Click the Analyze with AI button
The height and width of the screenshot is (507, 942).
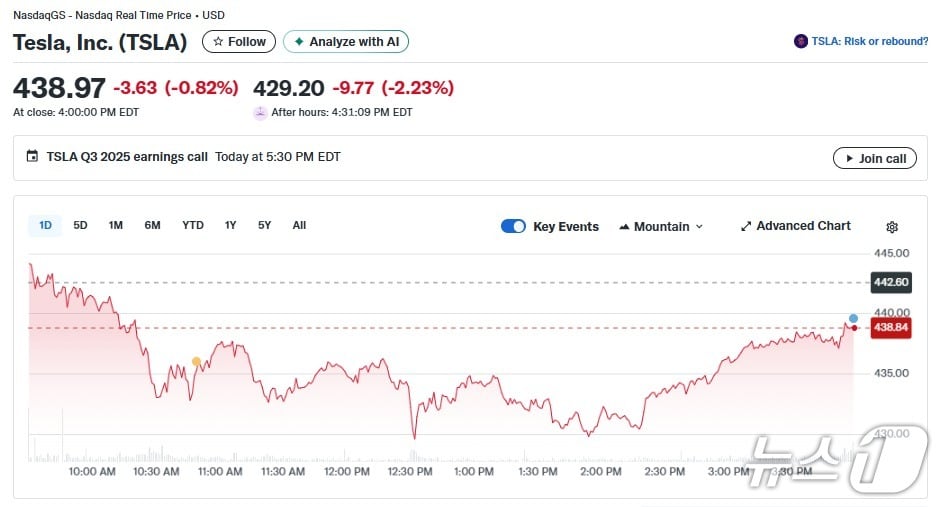pos(346,42)
